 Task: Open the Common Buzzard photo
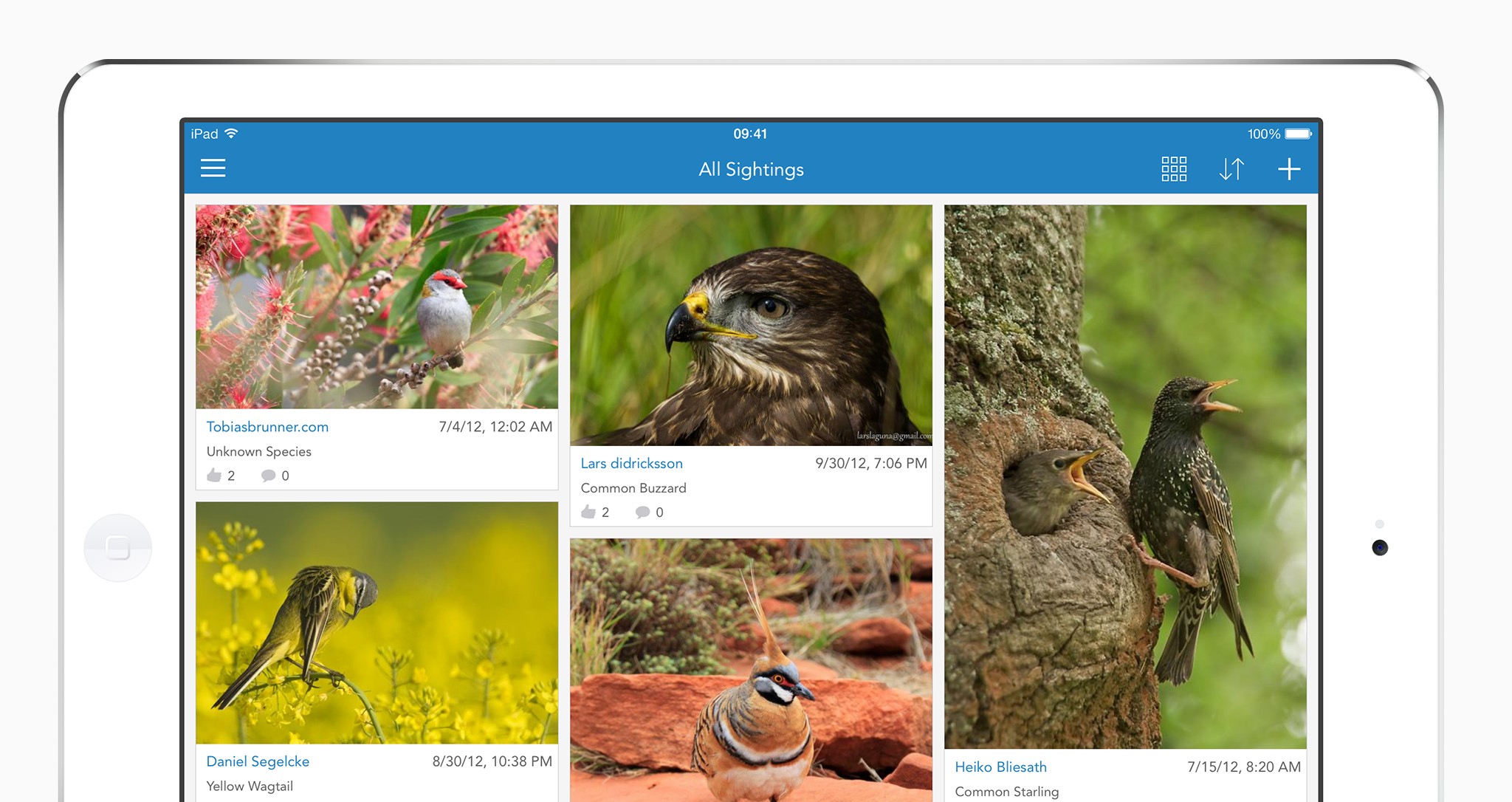751,325
